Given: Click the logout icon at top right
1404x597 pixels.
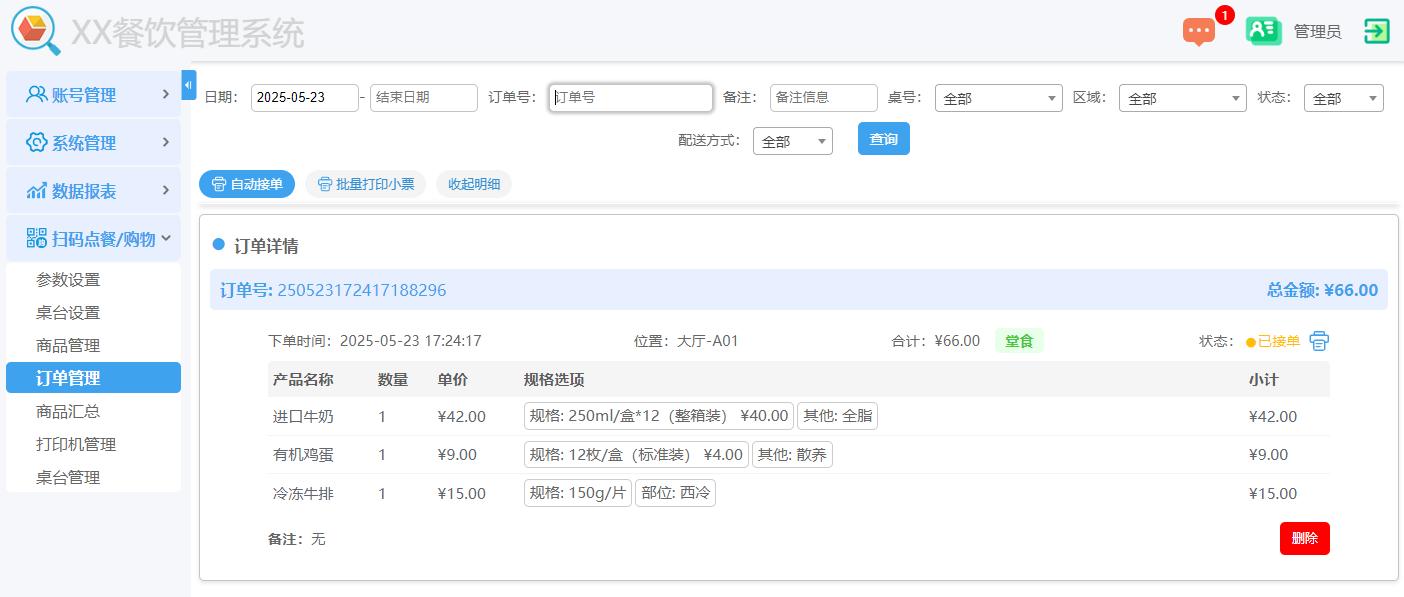Looking at the screenshot, I should pos(1377,31).
